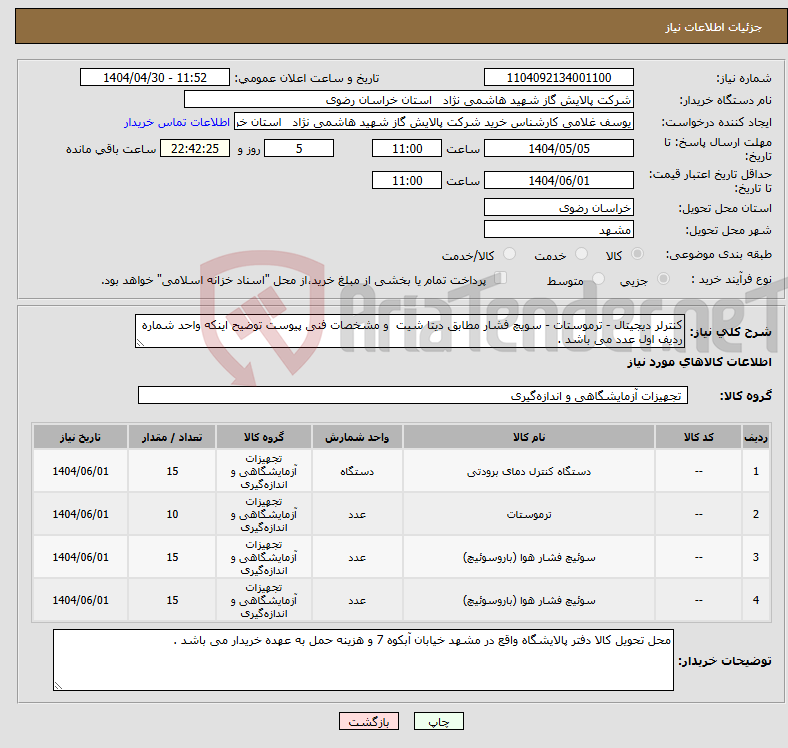Click the ترموستات row in the goods table
788x748 pixels.
point(528,514)
